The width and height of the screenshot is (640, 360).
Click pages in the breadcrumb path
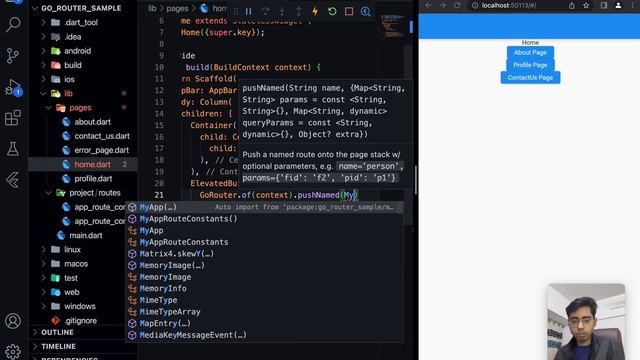177,8
